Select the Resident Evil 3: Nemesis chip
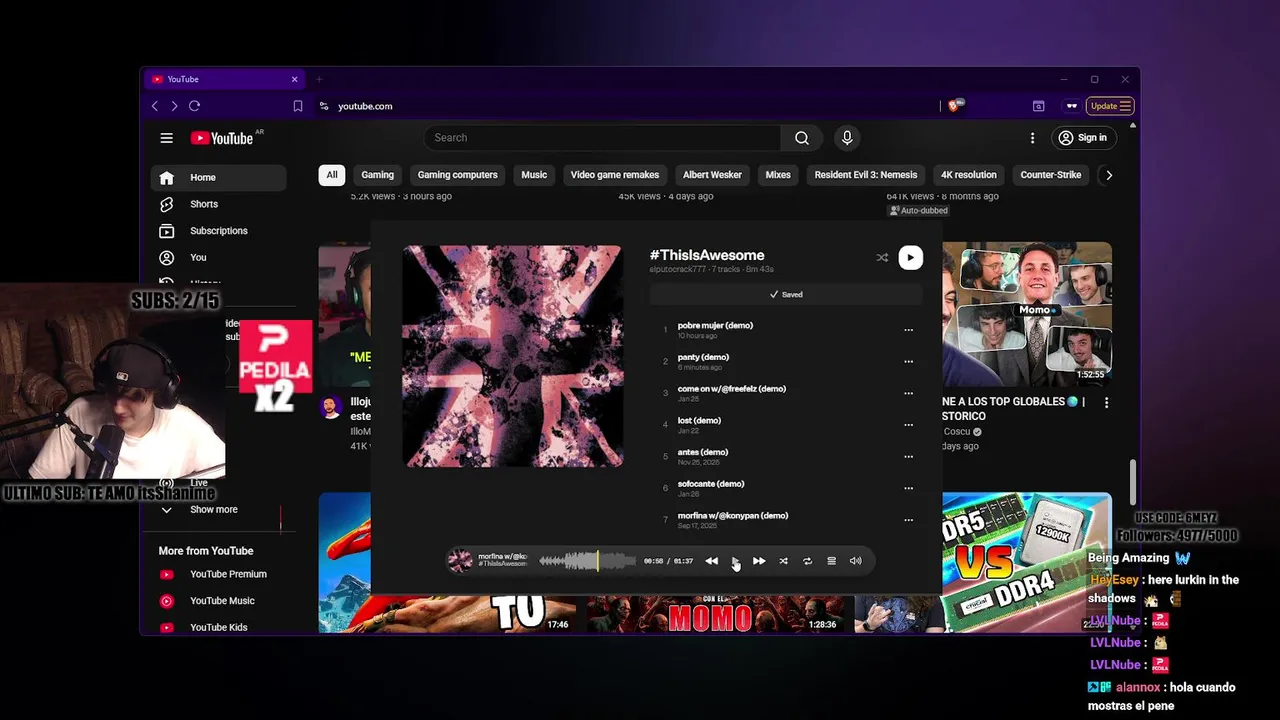This screenshot has height=720, width=1280. click(866, 175)
